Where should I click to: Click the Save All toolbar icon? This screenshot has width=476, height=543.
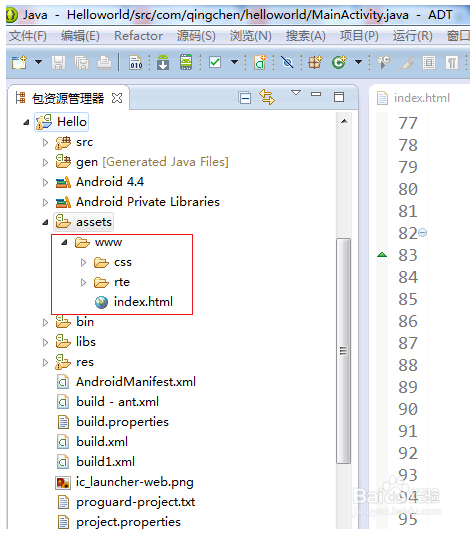81,63
